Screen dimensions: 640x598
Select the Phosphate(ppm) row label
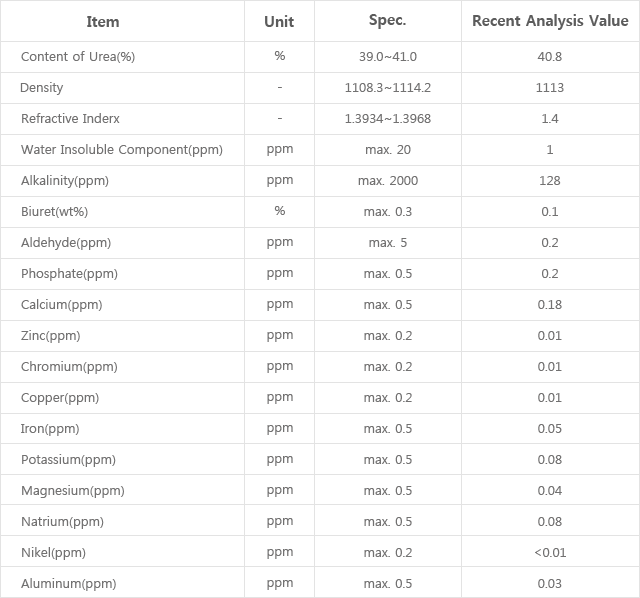click(x=69, y=274)
